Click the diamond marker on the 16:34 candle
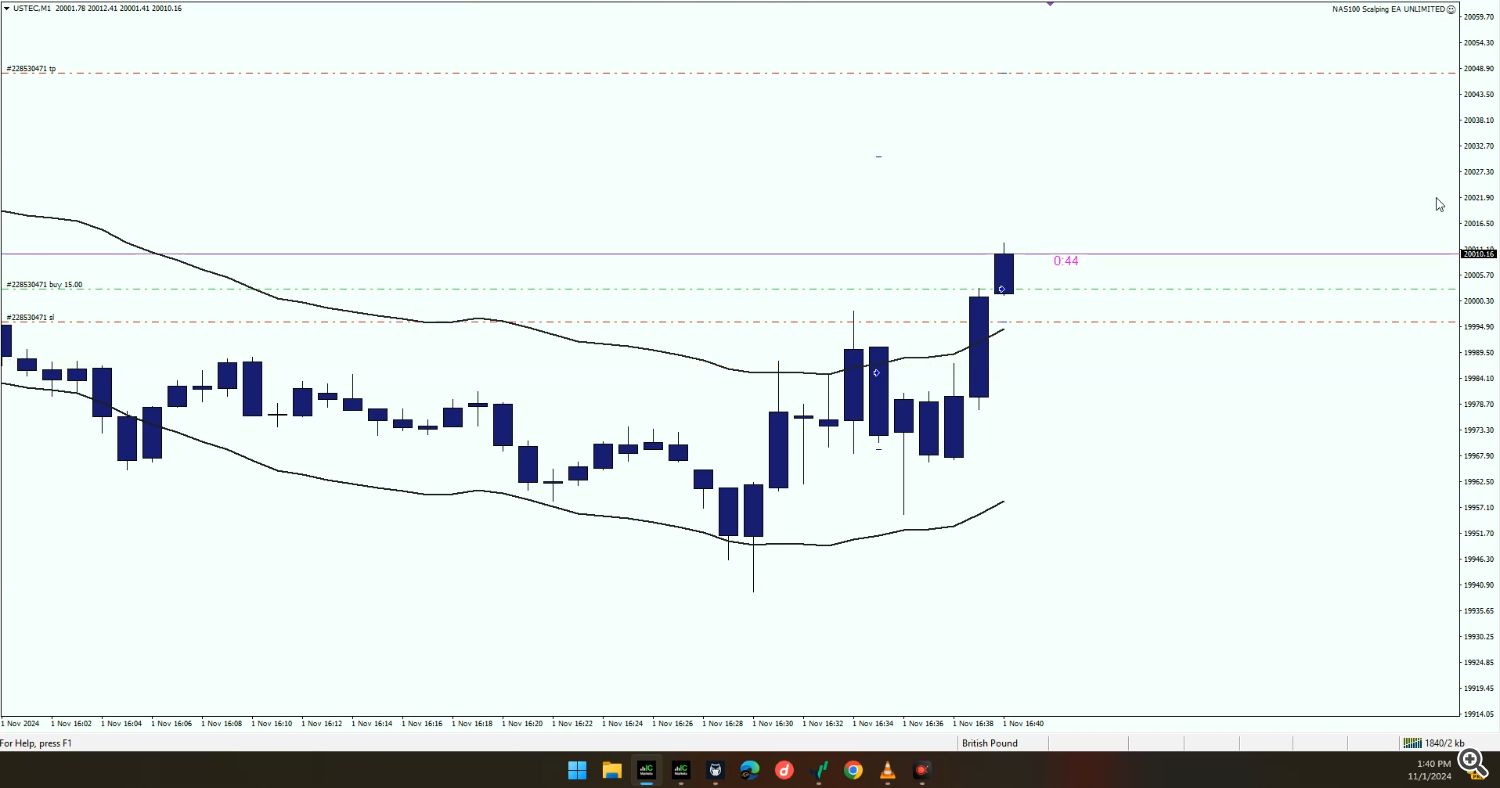 876,373
